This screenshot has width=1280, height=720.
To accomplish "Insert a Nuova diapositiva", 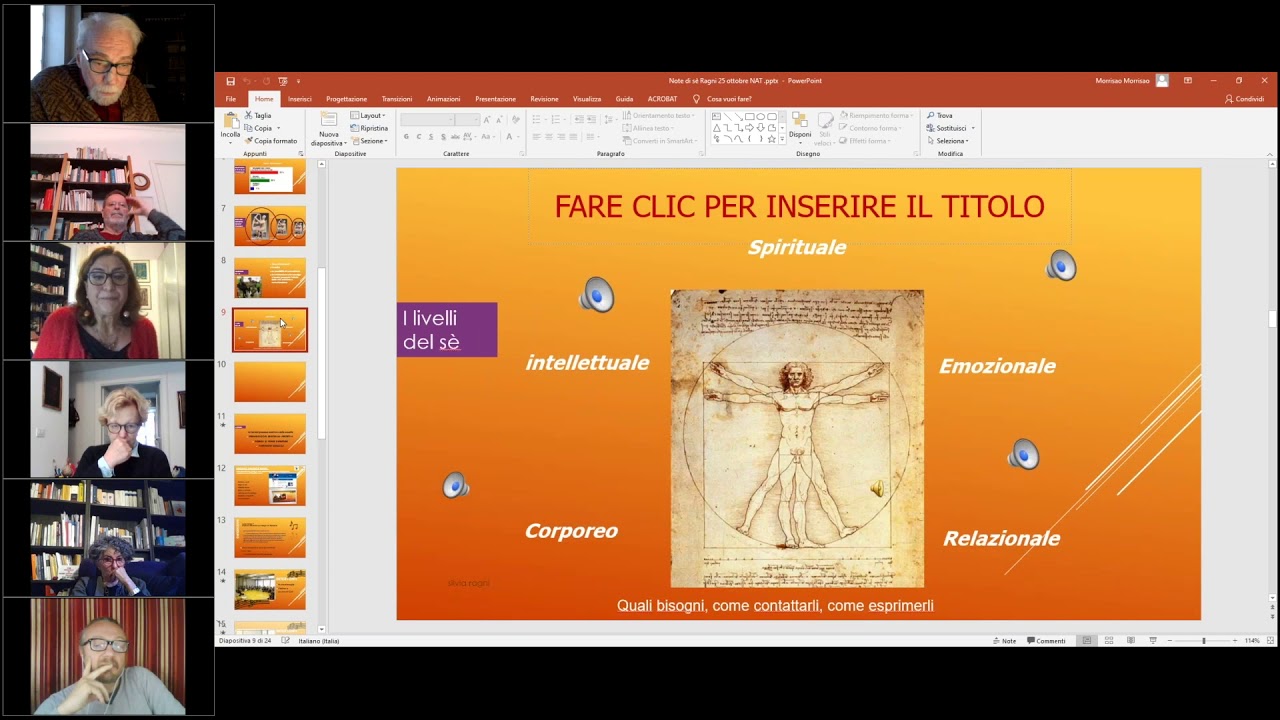I will [x=328, y=128].
